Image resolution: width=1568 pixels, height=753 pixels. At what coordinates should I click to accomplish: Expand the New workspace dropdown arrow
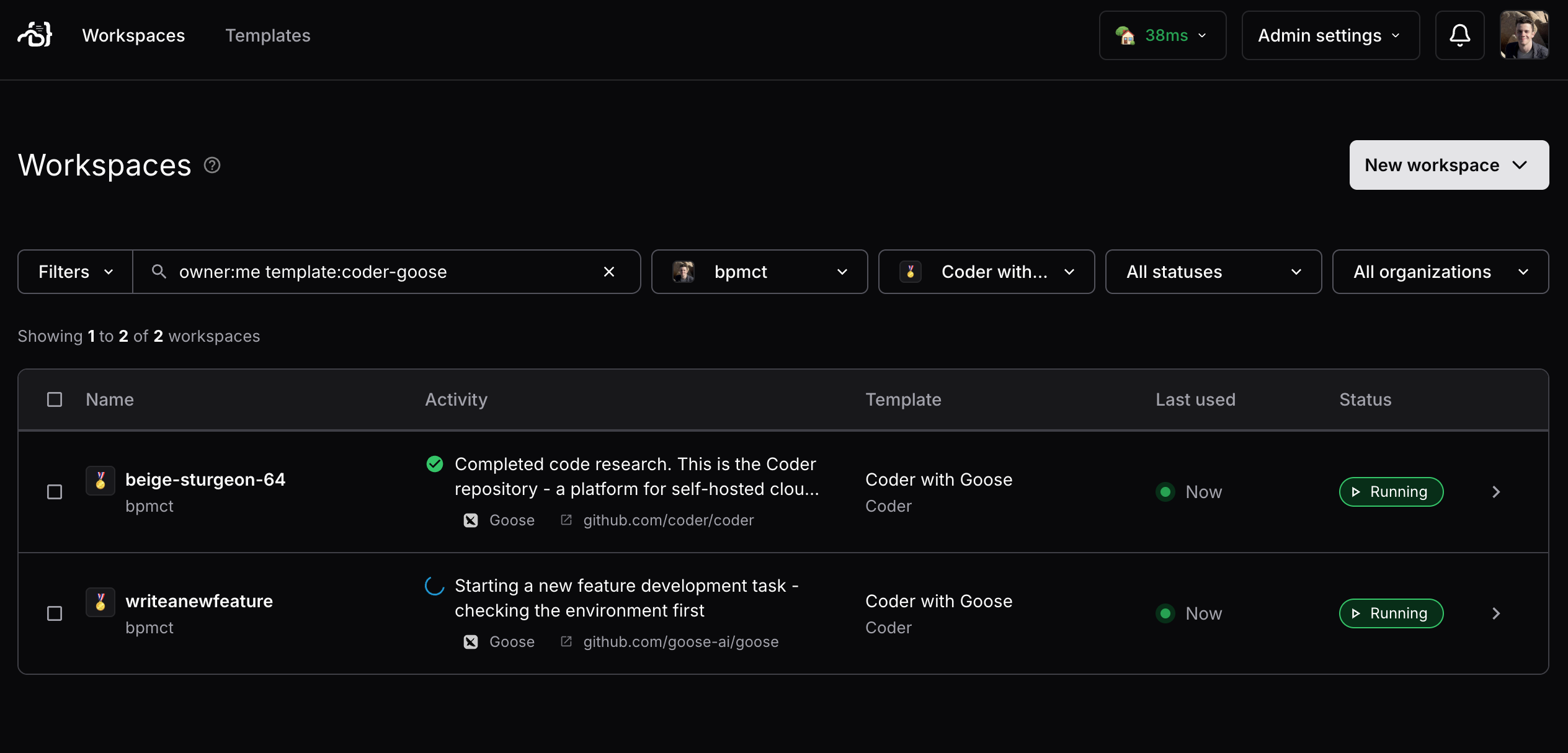coord(1521,165)
